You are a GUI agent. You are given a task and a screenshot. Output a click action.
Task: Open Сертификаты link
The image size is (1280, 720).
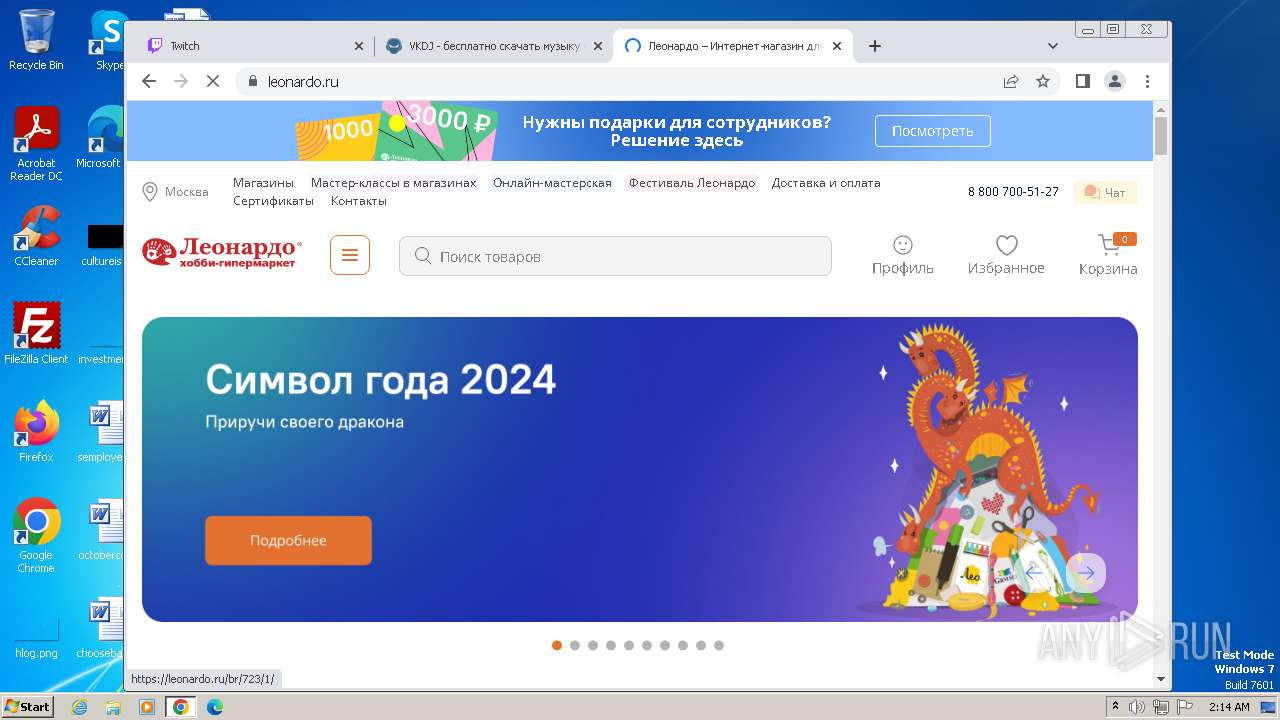[x=273, y=201]
